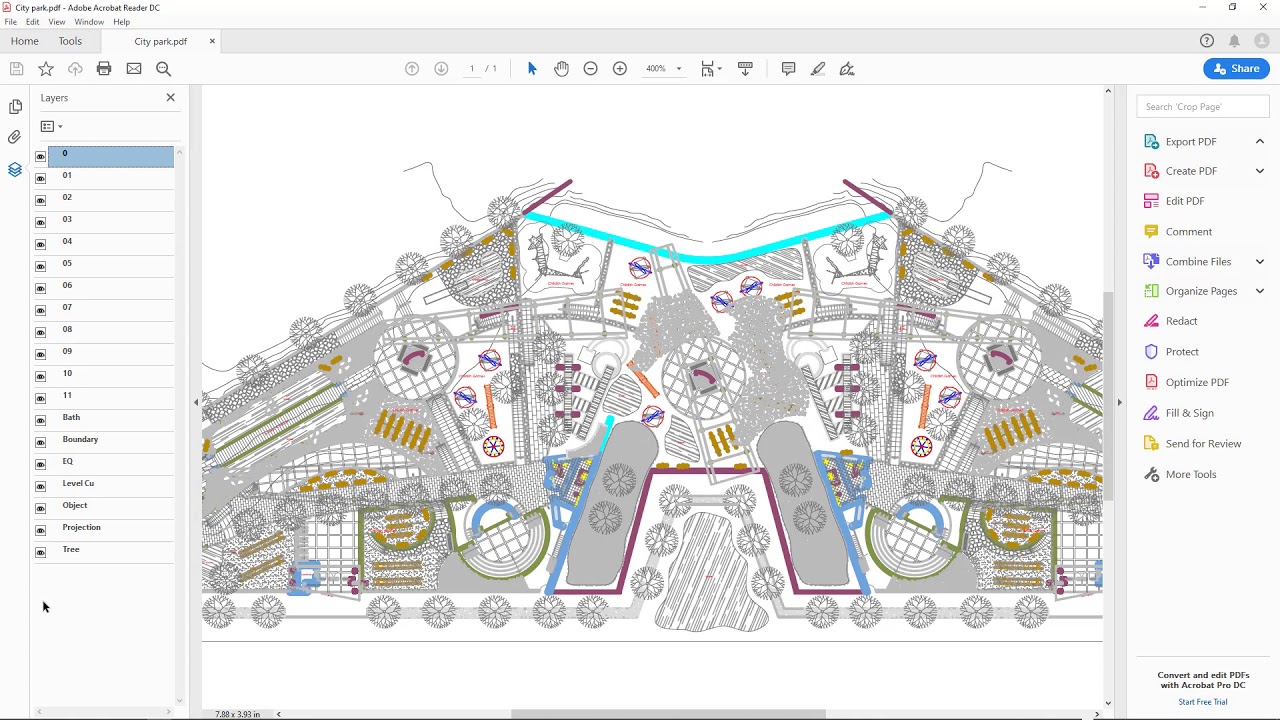
Task: Open the Layers options dropdown
Action: 51,126
